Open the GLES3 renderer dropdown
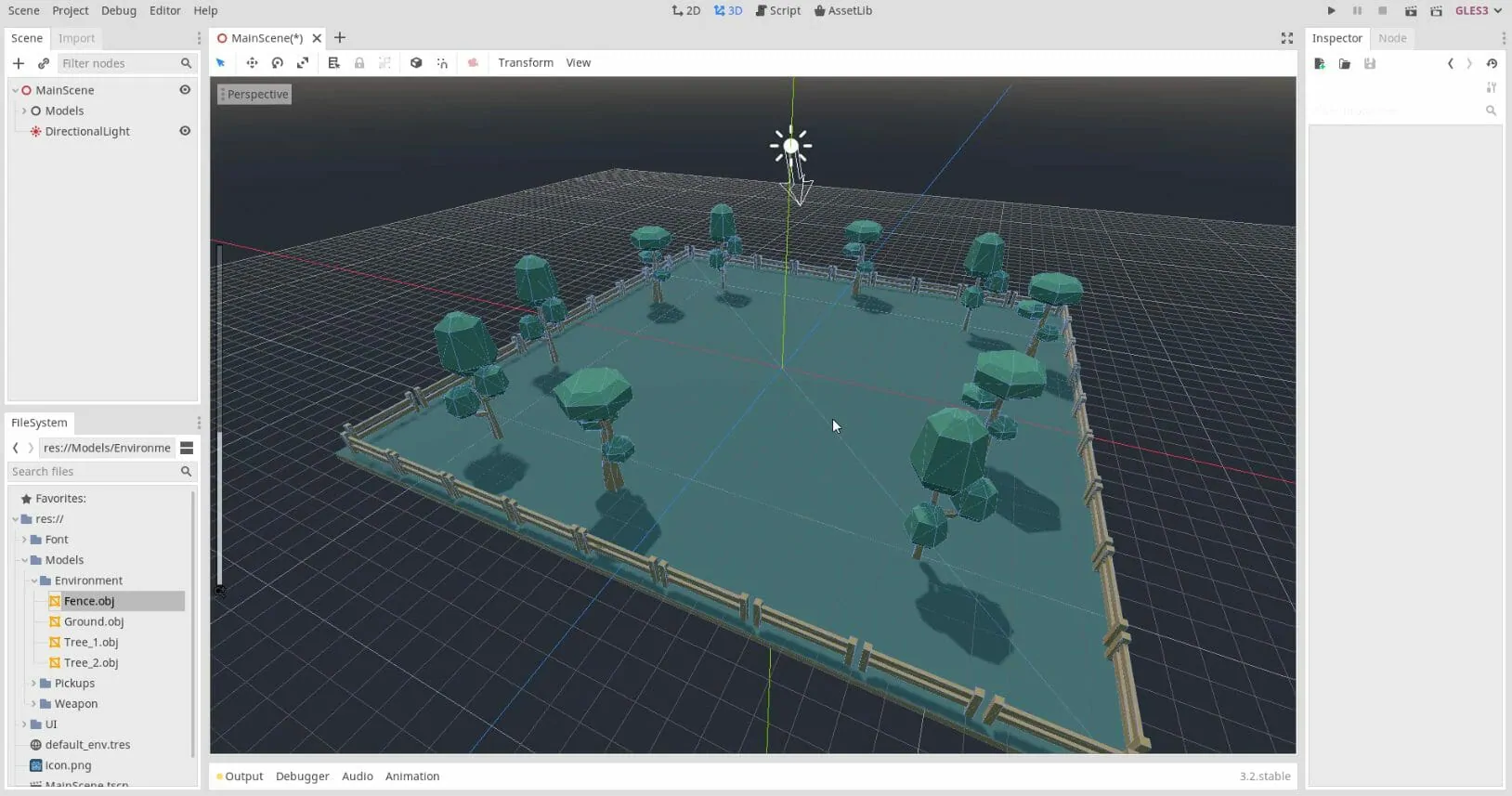Viewport: 1512px width, 796px height. pyautogui.click(x=1479, y=11)
